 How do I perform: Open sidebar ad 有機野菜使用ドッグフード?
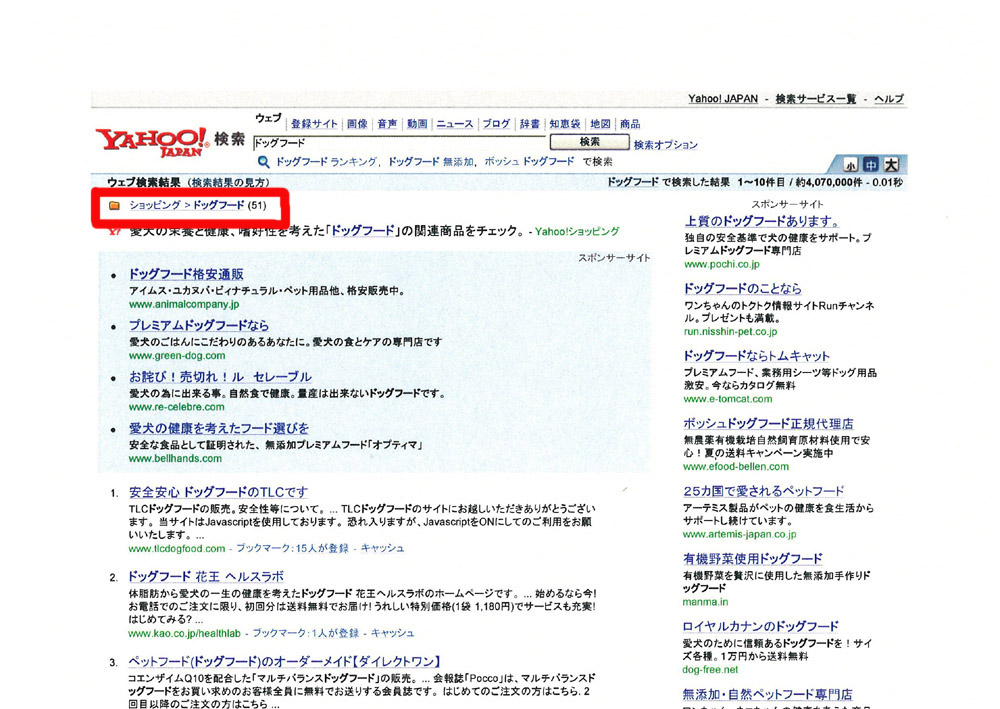pos(753,559)
